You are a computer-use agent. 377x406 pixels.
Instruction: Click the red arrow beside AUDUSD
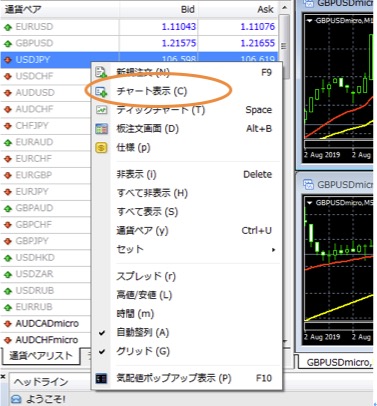pos(8,93)
